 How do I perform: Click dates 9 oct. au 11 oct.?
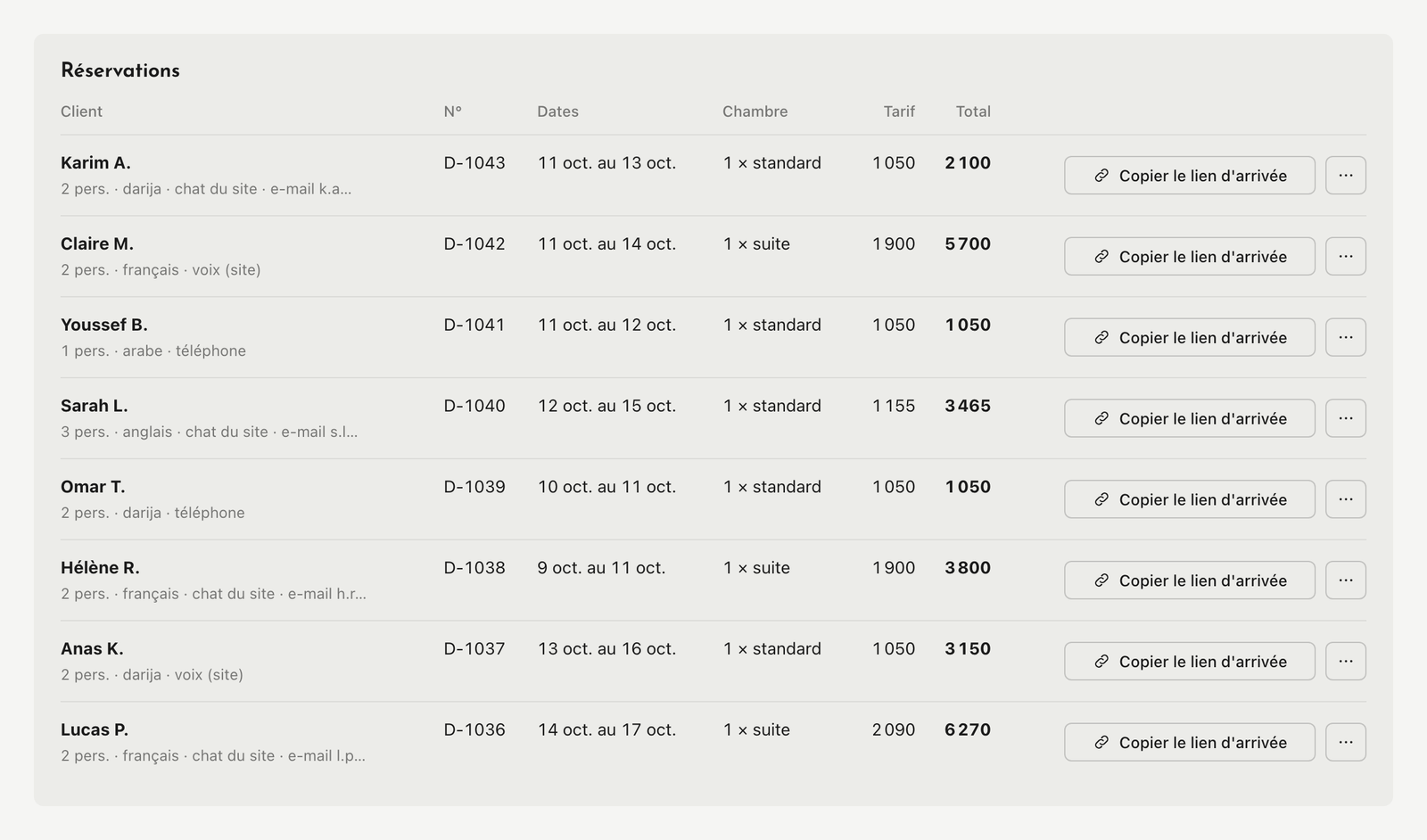pyautogui.click(x=601, y=568)
